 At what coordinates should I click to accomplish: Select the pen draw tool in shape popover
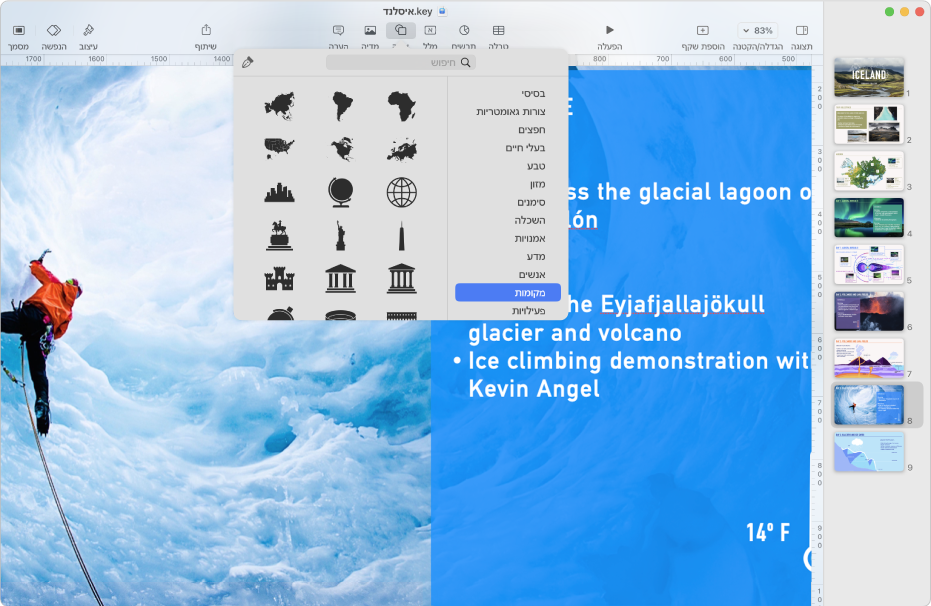point(248,62)
